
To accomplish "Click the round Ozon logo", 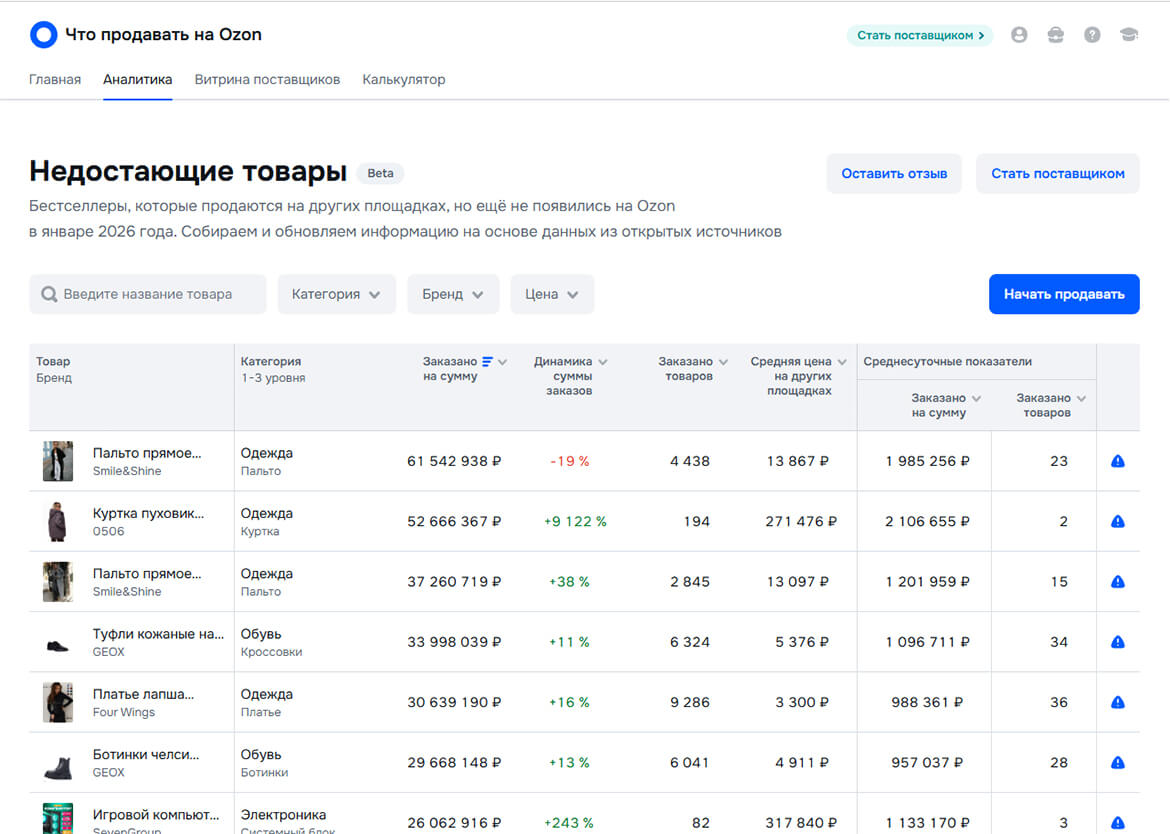I will (x=42, y=33).
